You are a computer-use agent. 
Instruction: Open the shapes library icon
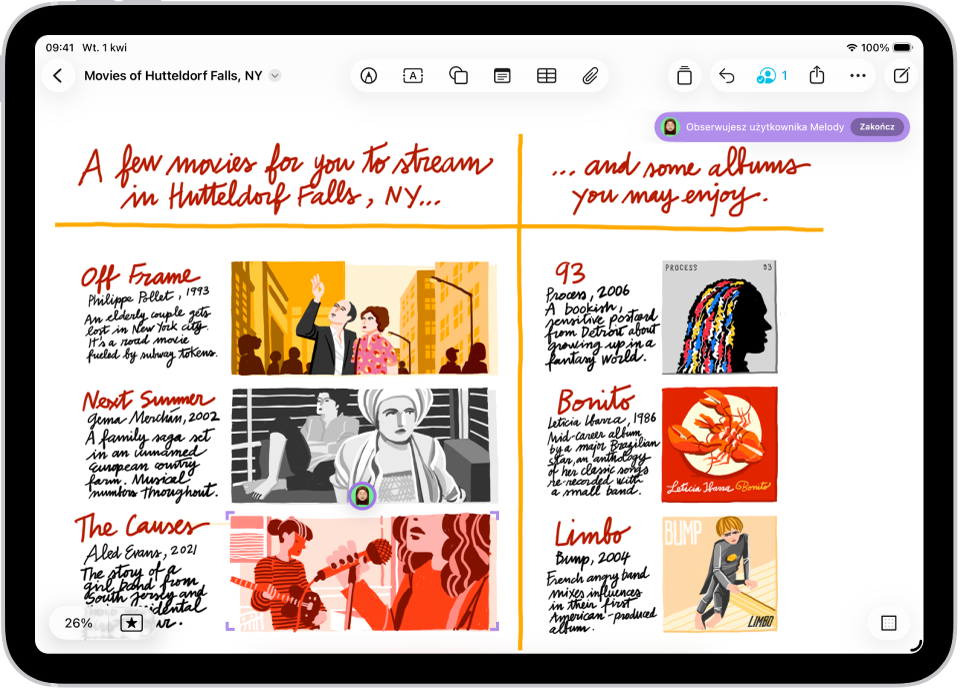458,76
